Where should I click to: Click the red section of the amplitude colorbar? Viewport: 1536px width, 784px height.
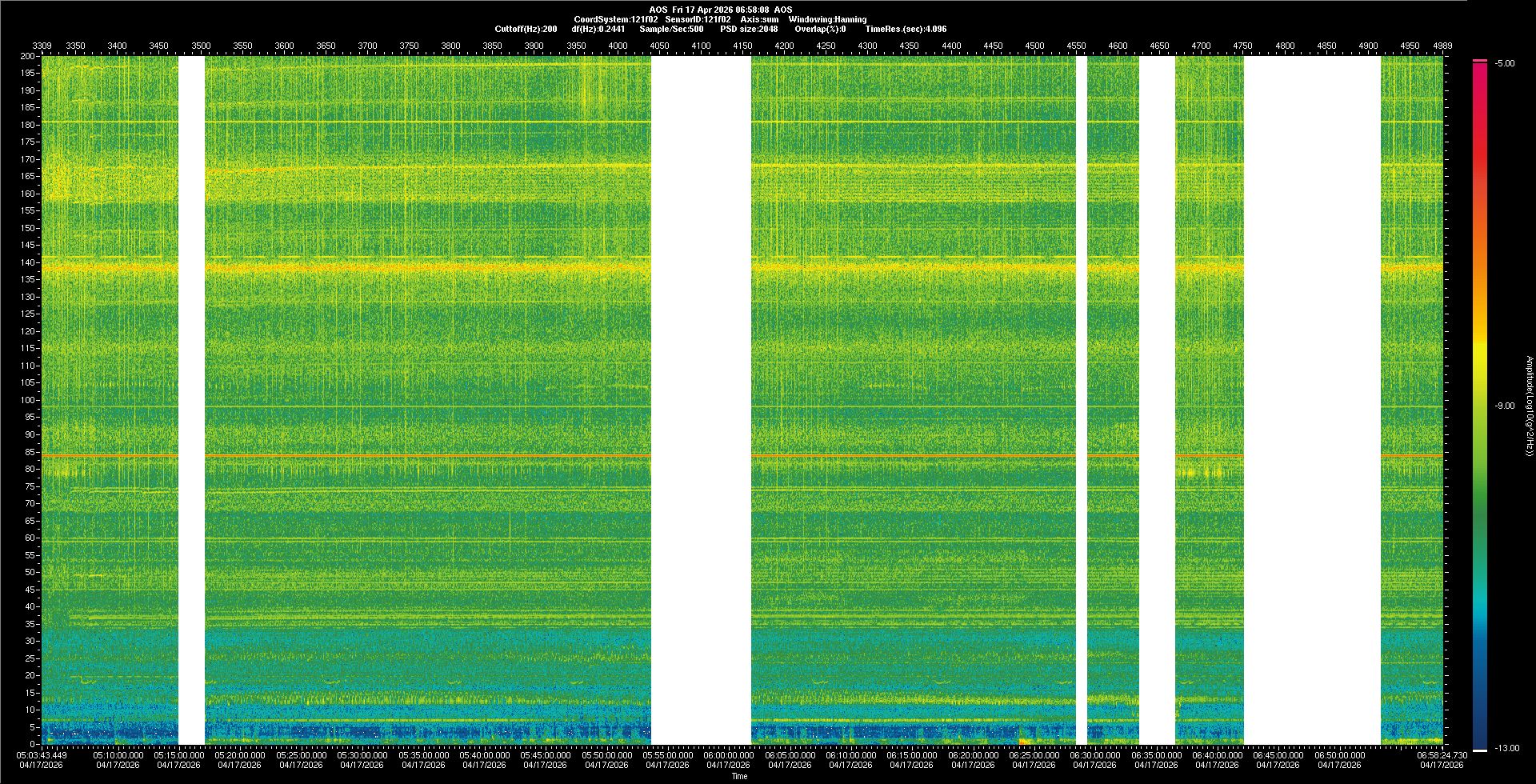click(1480, 120)
